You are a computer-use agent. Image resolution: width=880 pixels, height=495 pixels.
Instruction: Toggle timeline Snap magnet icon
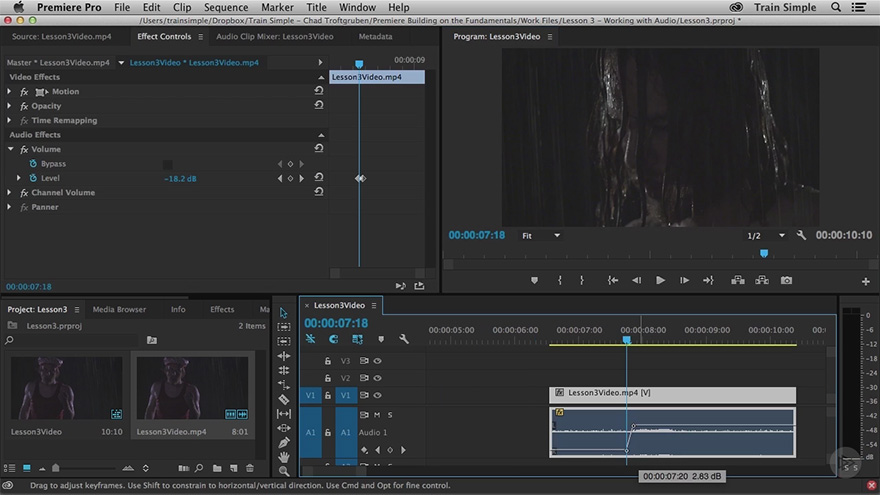[x=333, y=339]
